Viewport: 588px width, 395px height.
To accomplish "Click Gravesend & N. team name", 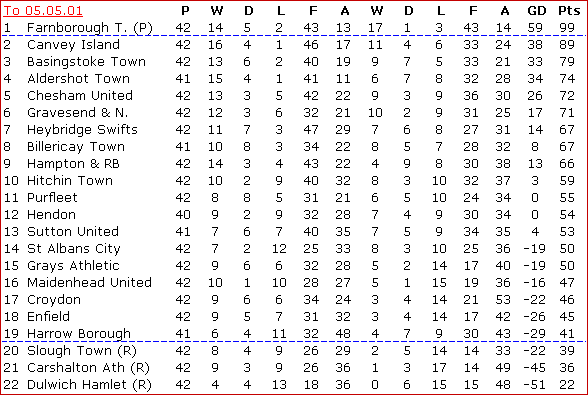I will pos(78,113).
